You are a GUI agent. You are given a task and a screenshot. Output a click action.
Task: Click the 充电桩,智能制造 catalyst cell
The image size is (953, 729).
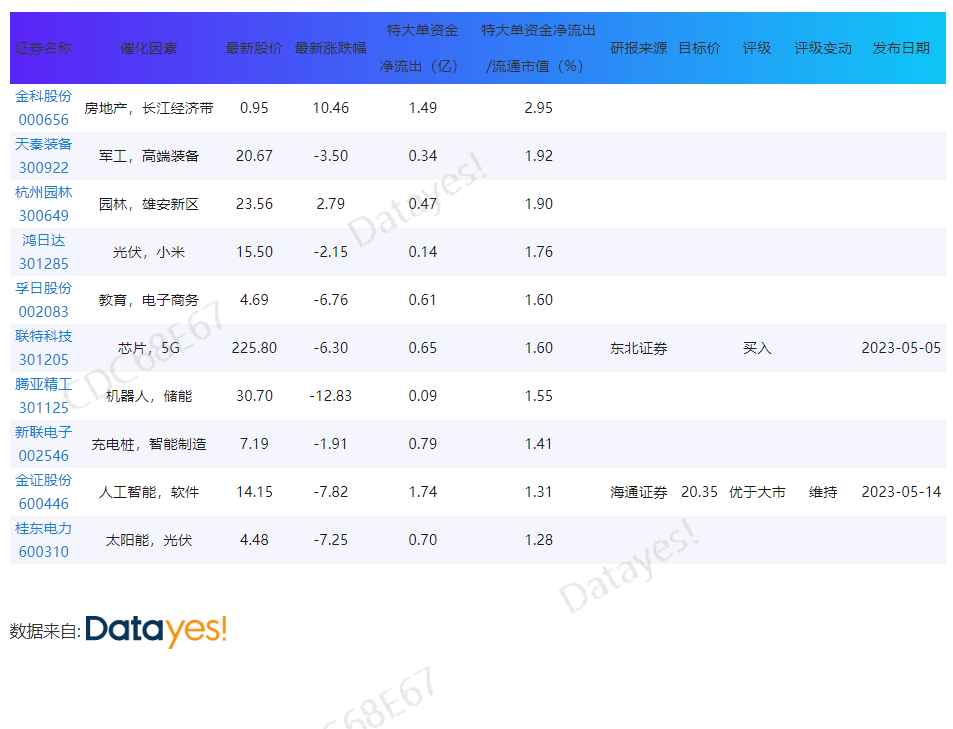[149, 444]
